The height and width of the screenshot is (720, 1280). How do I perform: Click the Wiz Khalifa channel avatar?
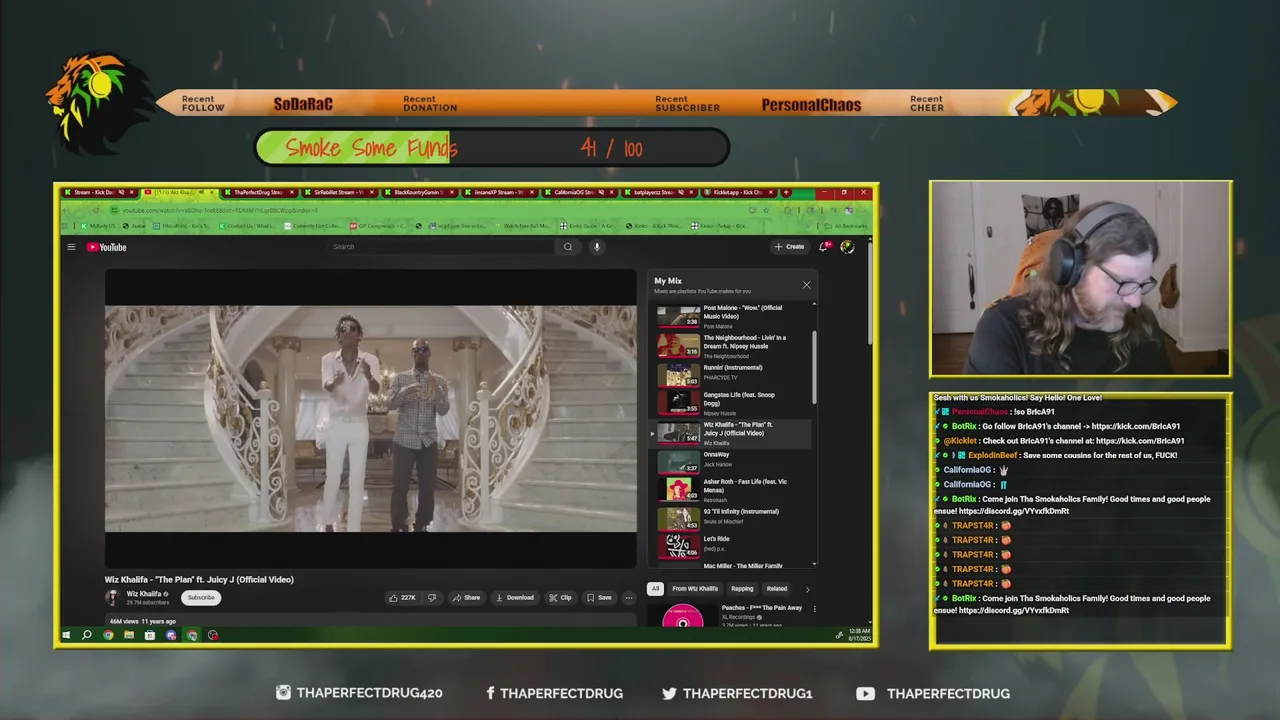pyautogui.click(x=113, y=597)
